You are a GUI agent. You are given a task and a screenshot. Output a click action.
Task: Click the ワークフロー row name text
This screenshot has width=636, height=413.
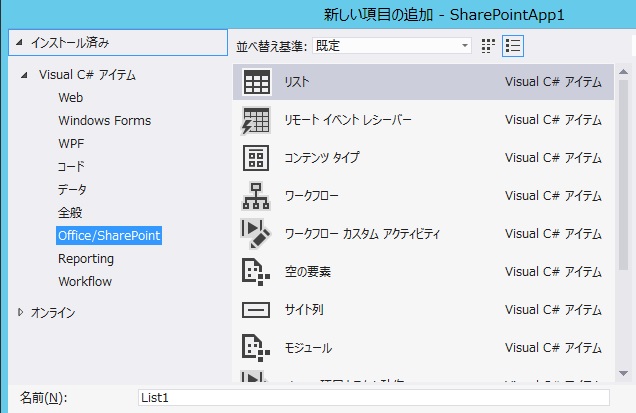pos(312,196)
